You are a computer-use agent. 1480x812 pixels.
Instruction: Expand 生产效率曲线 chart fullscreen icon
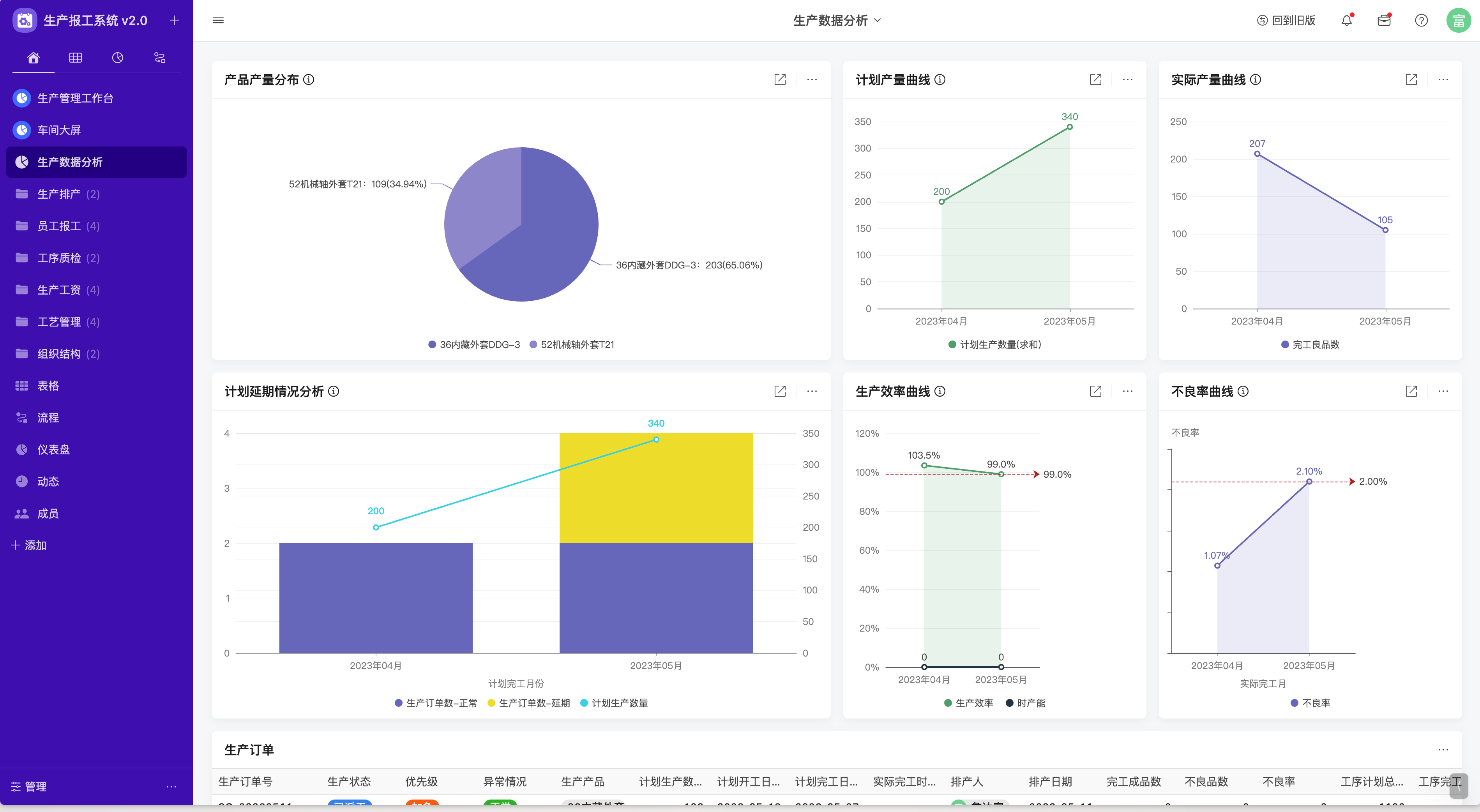click(1096, 391)
